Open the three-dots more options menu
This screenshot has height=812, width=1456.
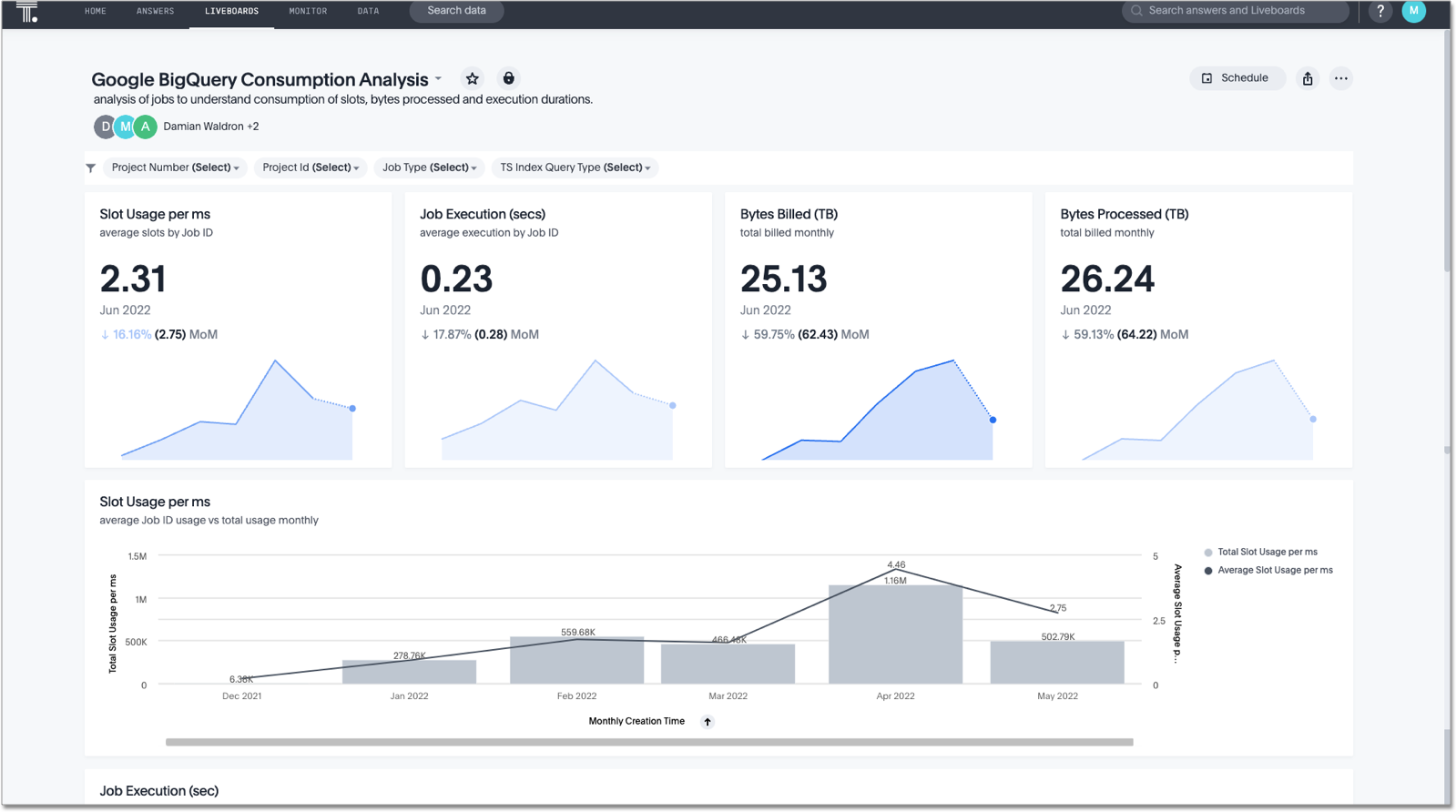[1340, 78]
